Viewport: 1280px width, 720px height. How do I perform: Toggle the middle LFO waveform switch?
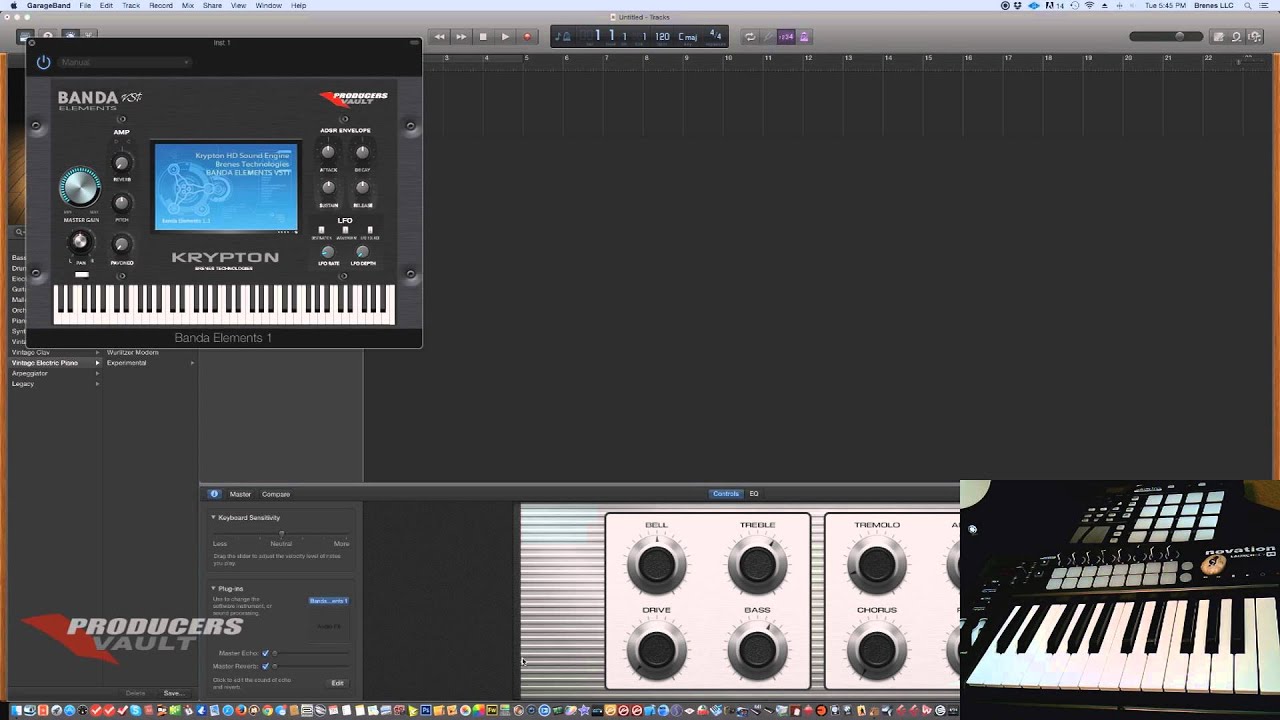pyautogui.click(x=346, y=230)
